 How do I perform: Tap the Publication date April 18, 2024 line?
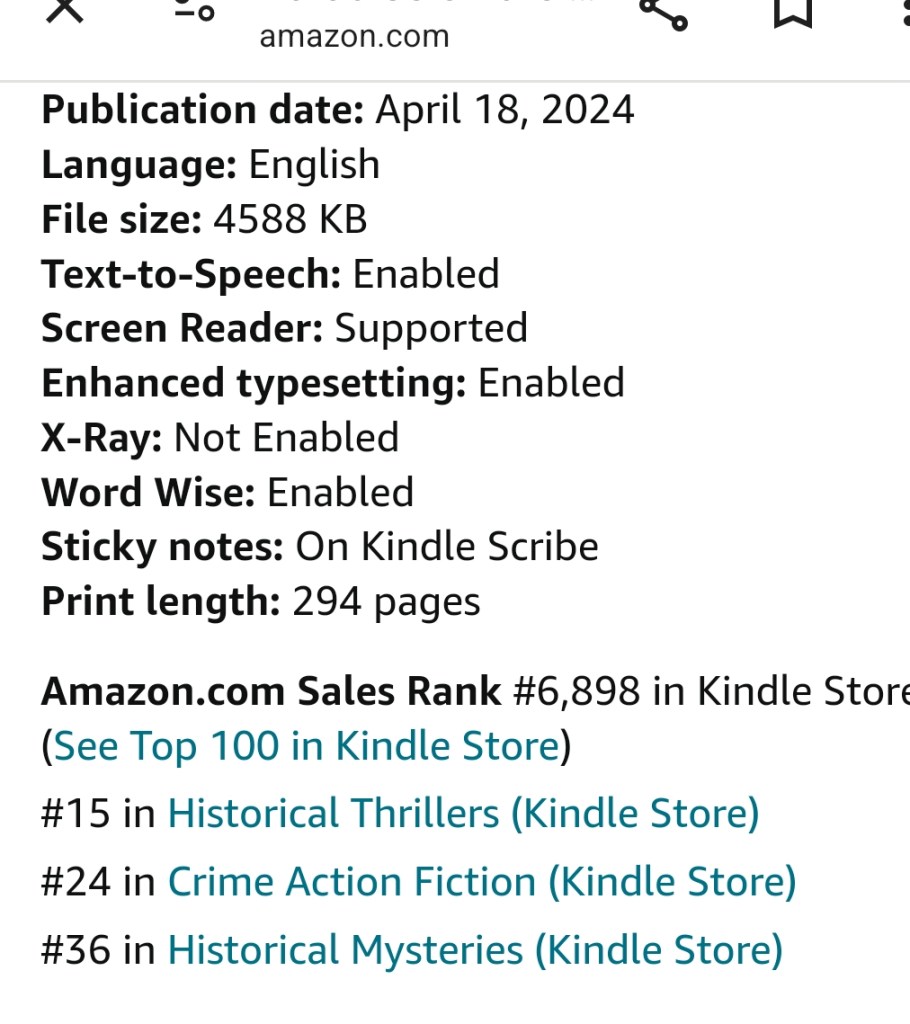pos(337,110)
